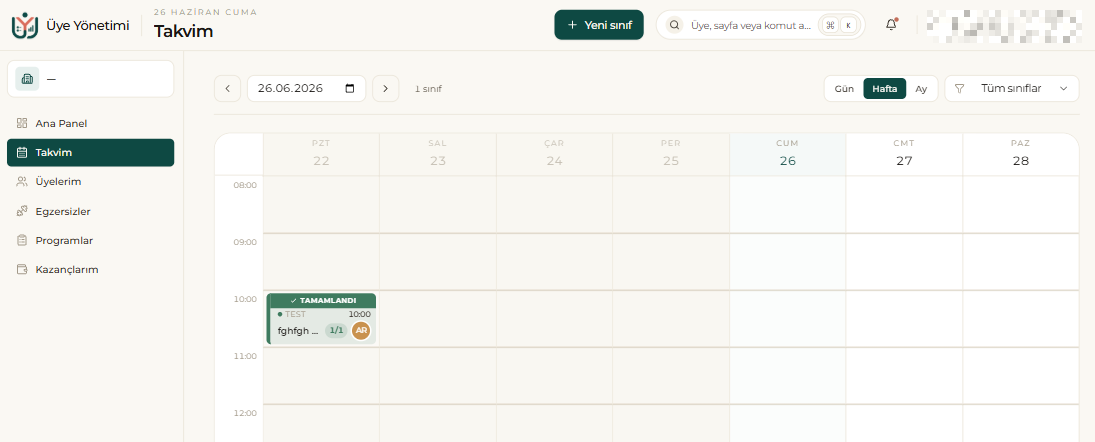Open calendar picker icon in date field

(350, 89)
